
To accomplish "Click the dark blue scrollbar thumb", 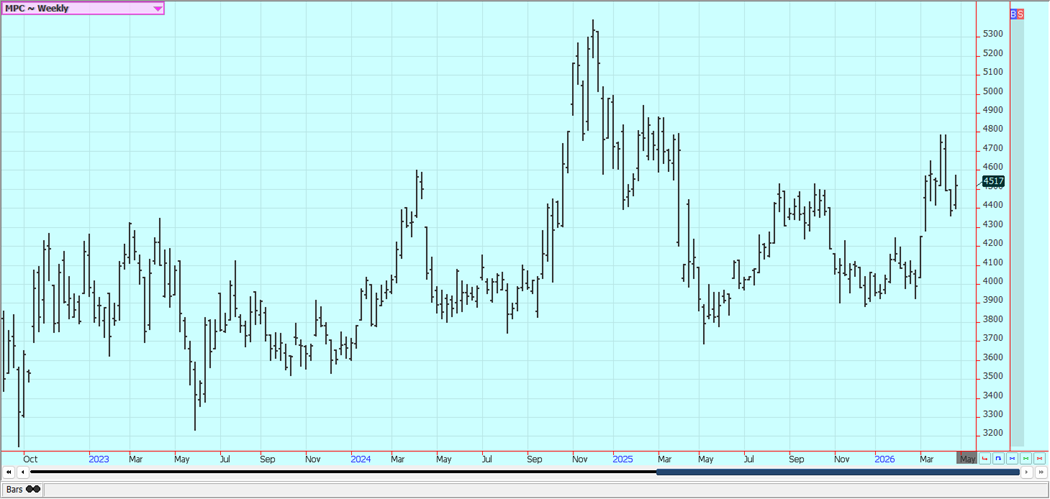I will tap(837, 473).
